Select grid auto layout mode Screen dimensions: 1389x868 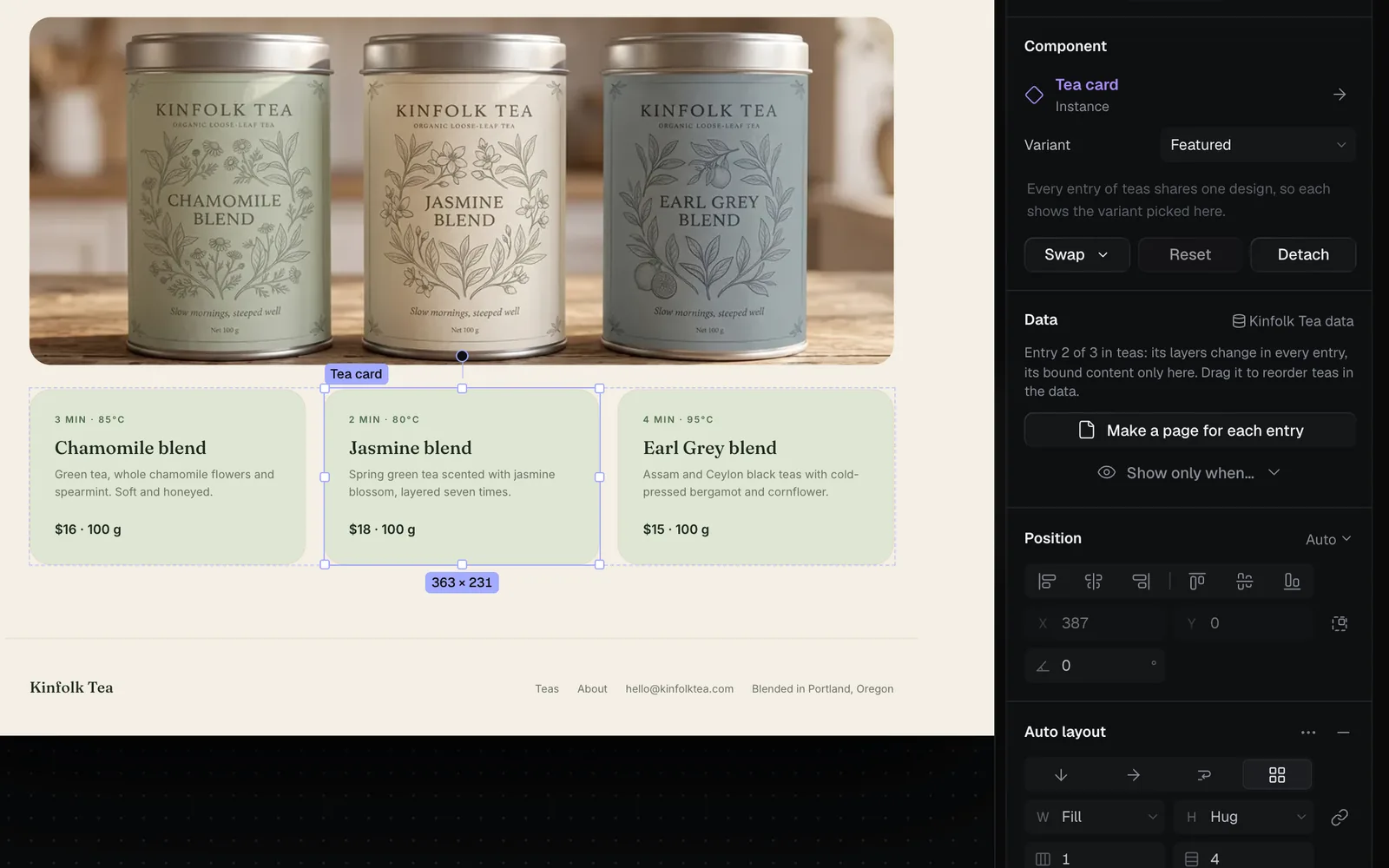click(1277, 775)
